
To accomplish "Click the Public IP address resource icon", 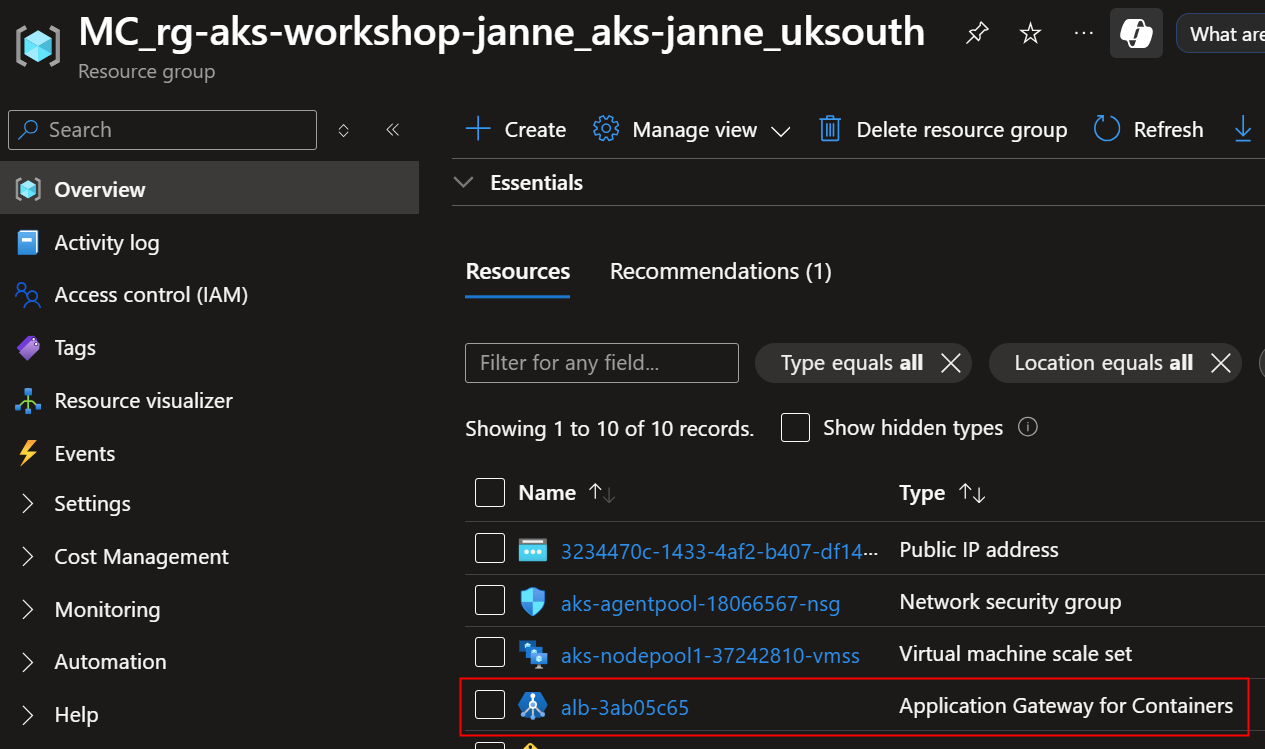I will pyautogui.click(x=533, y=549).
